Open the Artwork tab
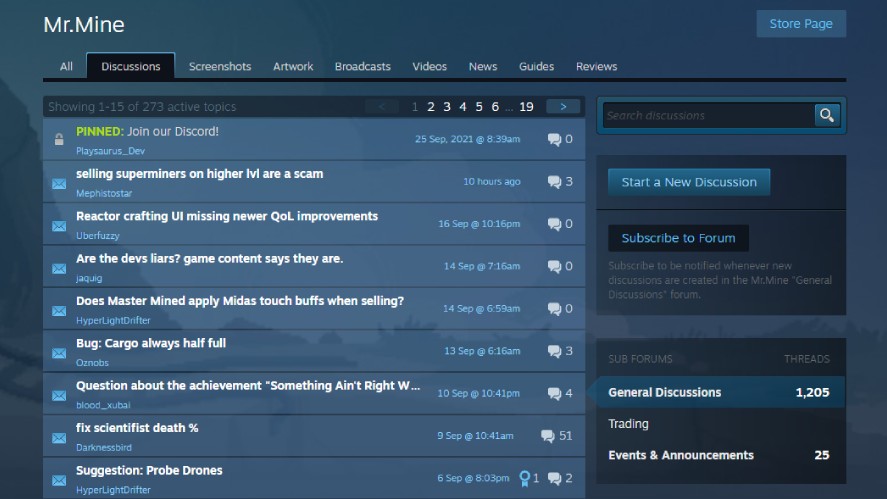The height and width of the screenshot is (499, 887). tap(293, 66)
